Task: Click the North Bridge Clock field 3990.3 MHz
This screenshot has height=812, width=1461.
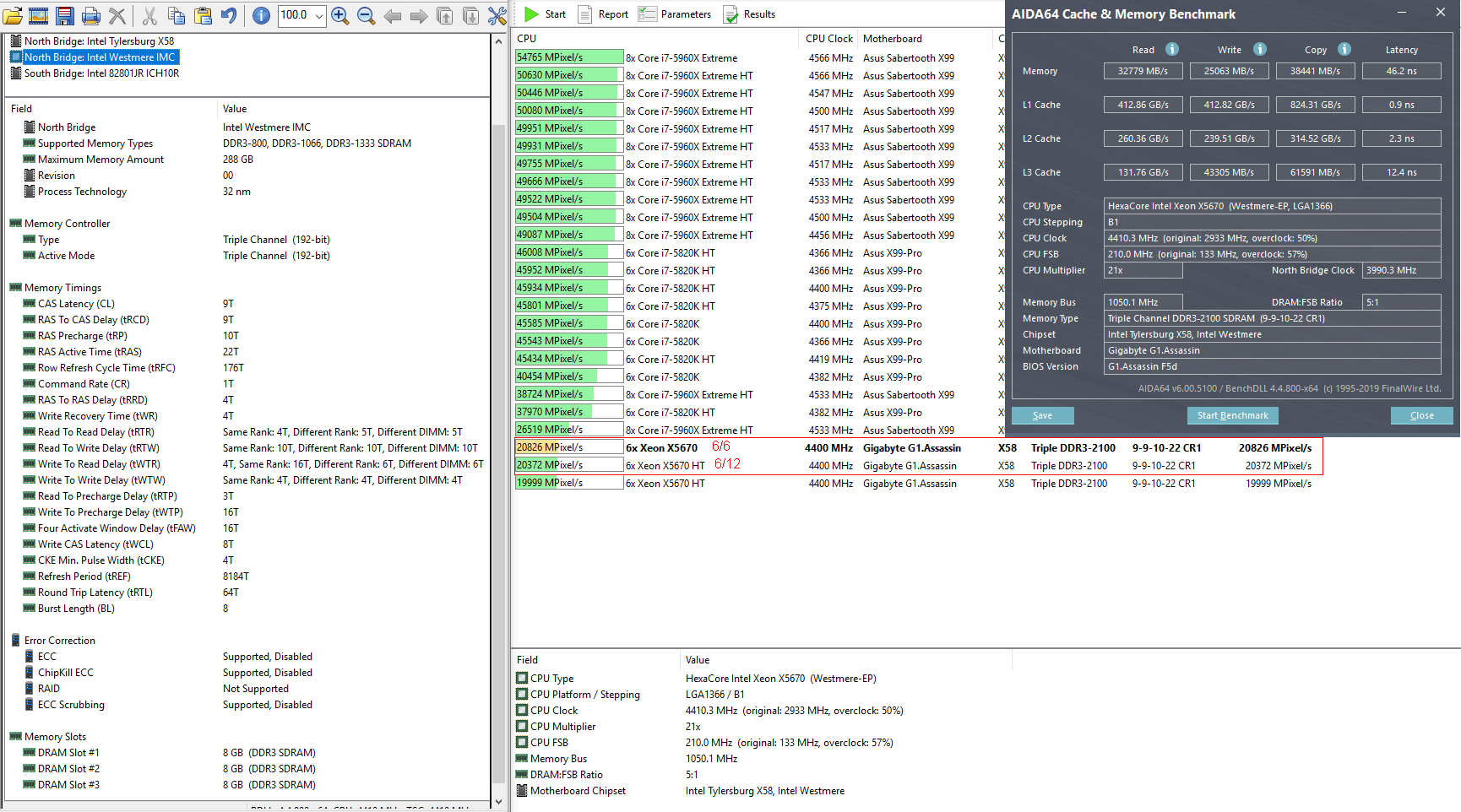Action: [x=1401, y=270]
